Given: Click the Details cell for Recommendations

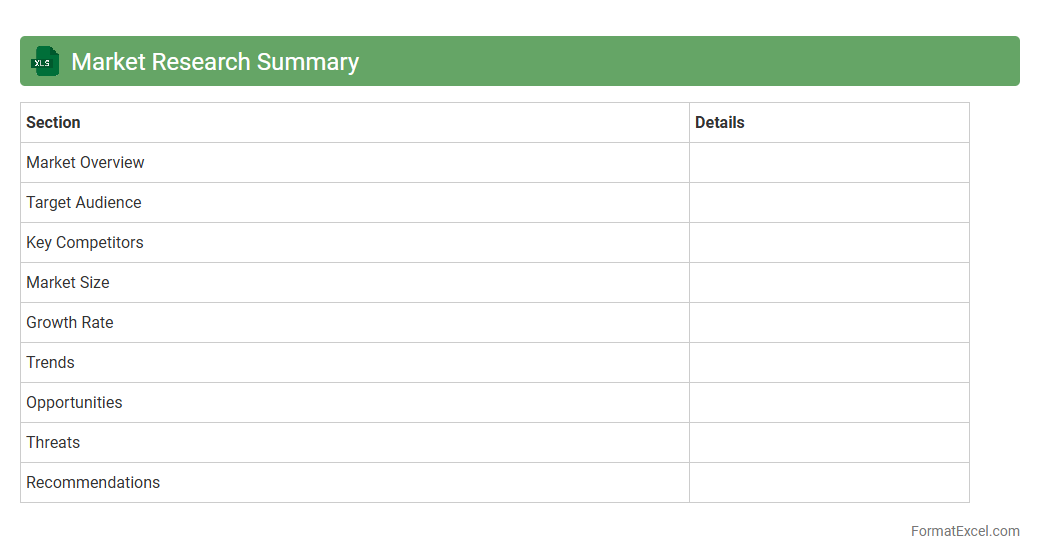Looking at the screenshot, I should pyautogui.click(x=829, y=482).
